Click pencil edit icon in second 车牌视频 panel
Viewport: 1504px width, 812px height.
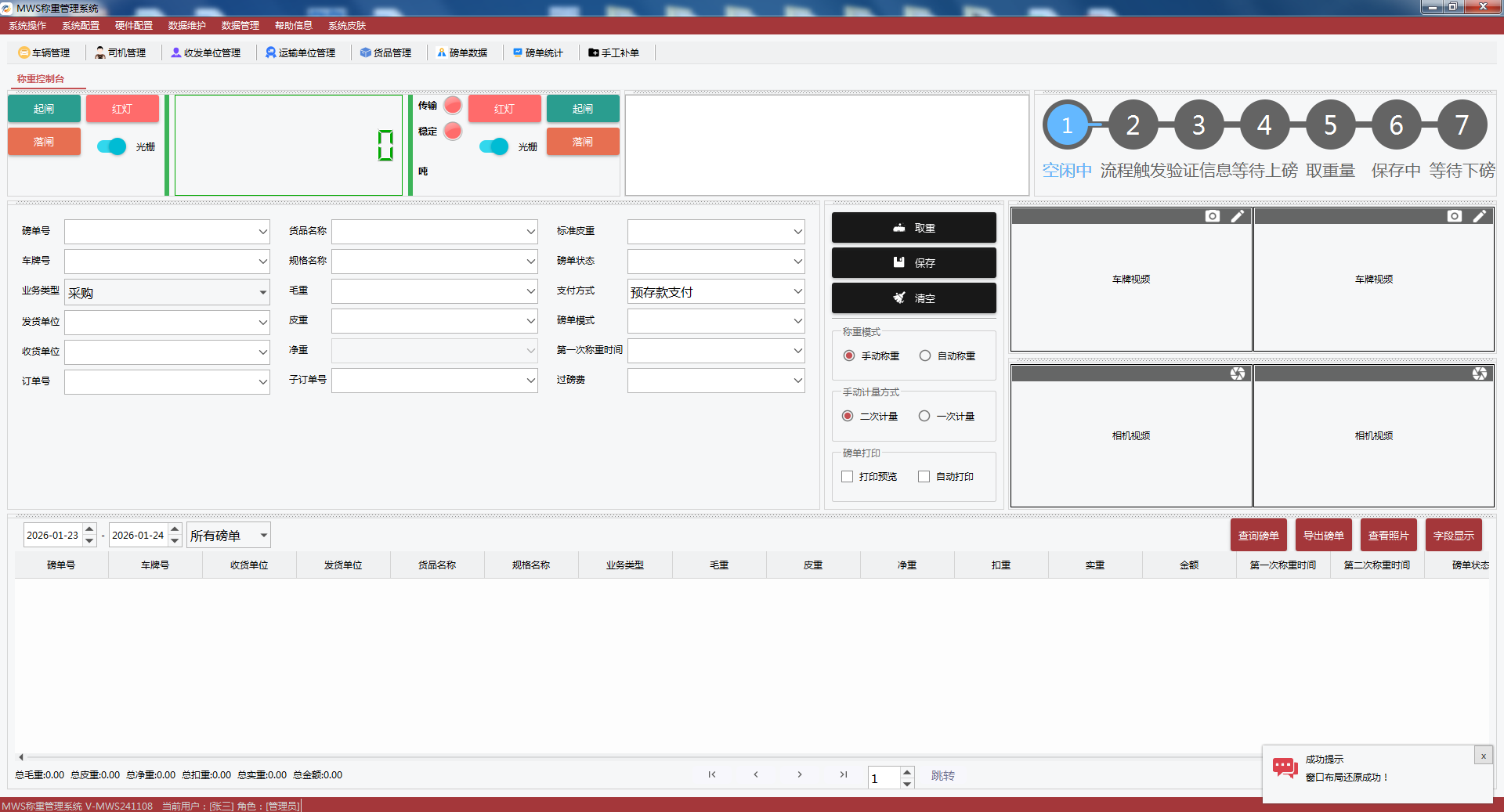(x=1480, y=216)
